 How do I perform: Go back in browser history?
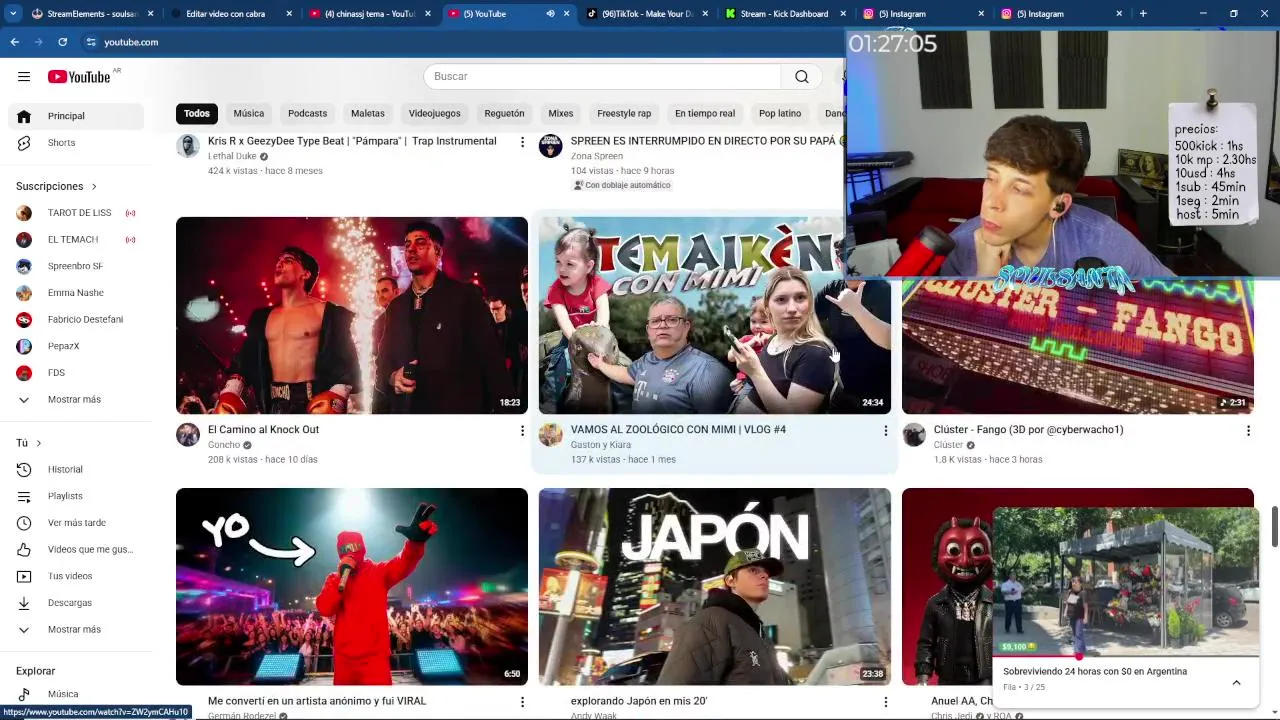(14, 42)
